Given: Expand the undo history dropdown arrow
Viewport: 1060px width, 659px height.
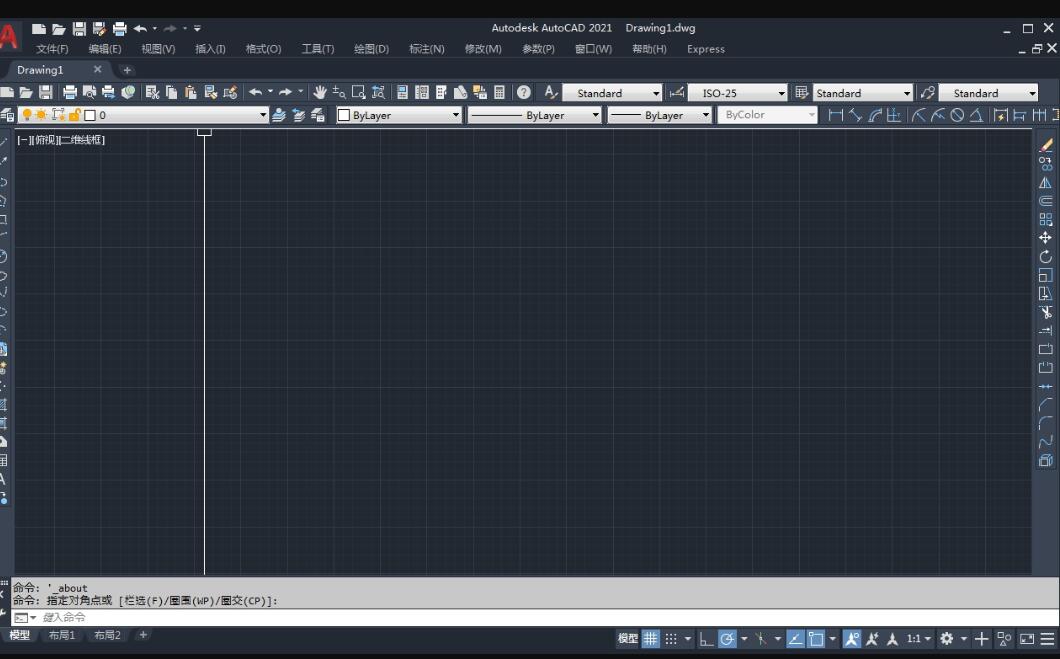Looking at the screenshot, I should [x=155, y=28].
